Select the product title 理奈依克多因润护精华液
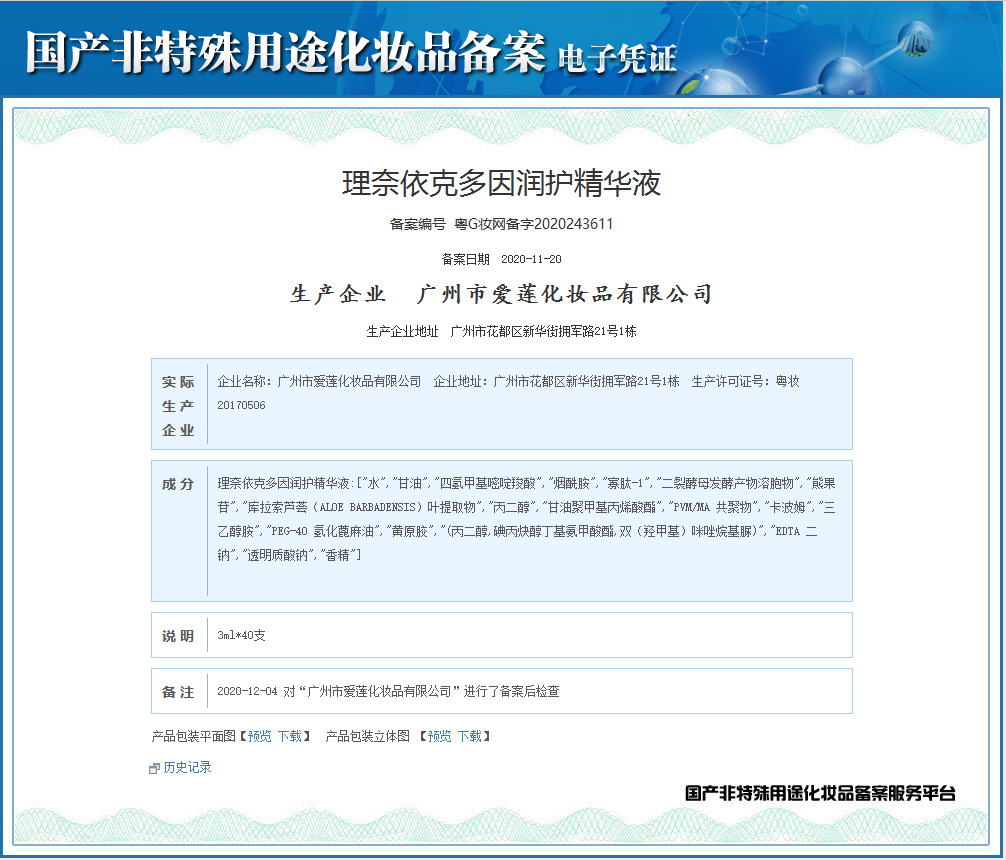 coord(502,184)
